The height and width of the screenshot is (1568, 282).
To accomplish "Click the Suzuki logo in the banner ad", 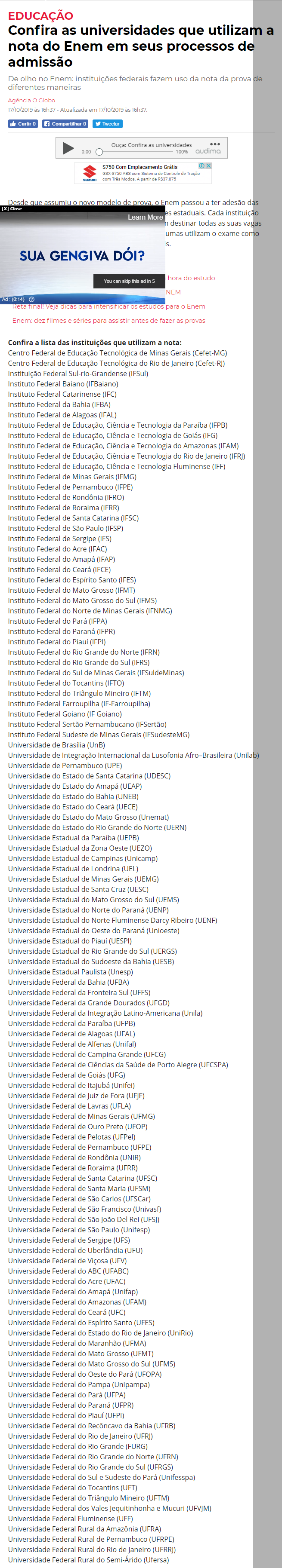I will click(x=90, y=173).
